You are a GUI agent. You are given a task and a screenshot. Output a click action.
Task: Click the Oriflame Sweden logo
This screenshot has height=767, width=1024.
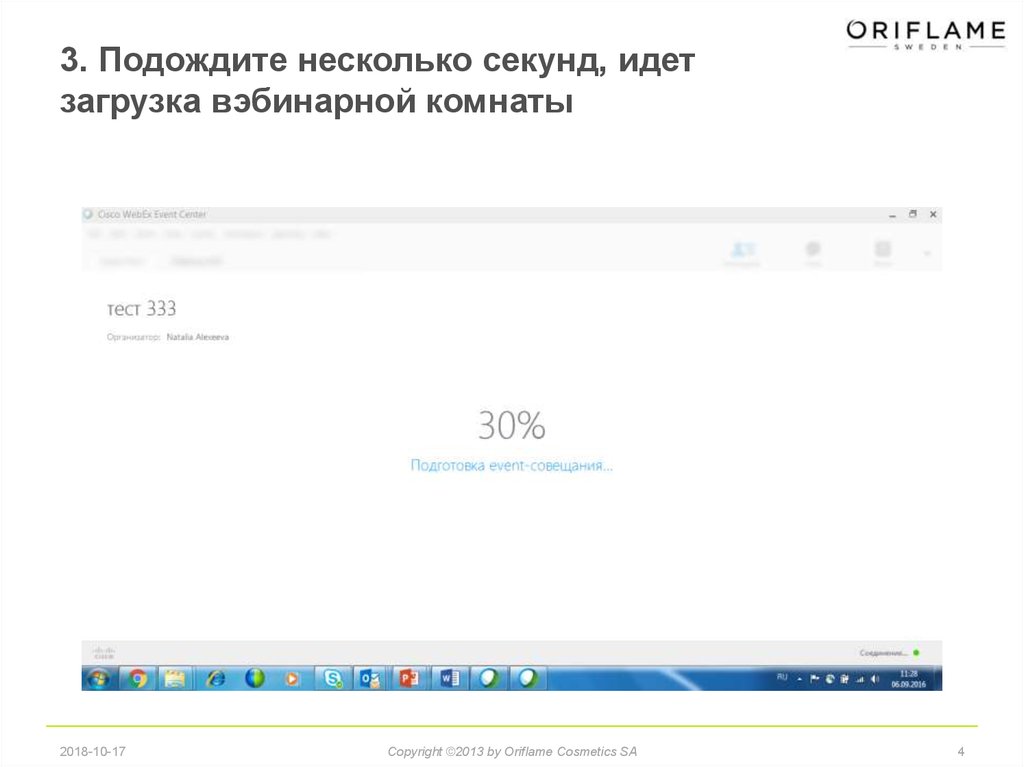pyautogui.click(x=925, y=34)
